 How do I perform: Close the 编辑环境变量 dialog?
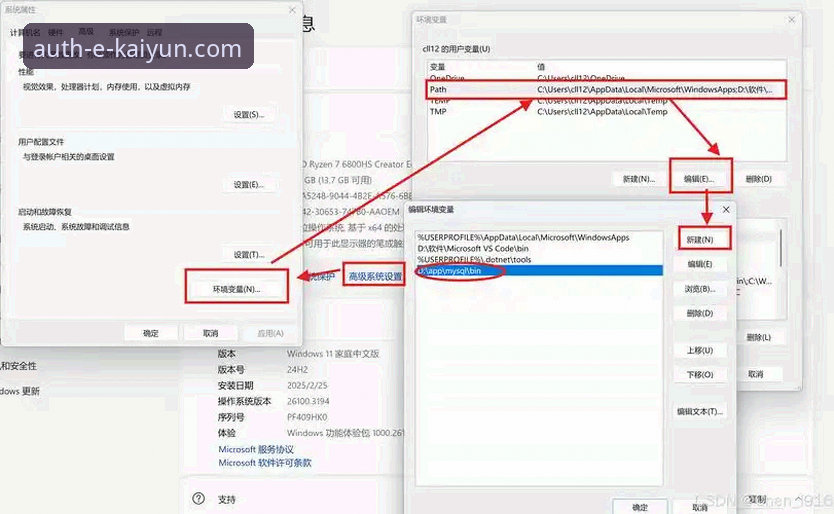[725, 210]
